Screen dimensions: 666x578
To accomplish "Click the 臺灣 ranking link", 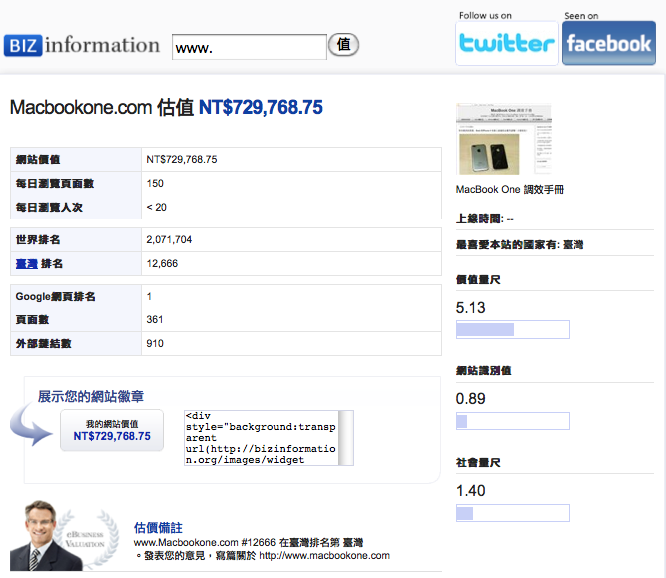I will (x=27, y=264).
